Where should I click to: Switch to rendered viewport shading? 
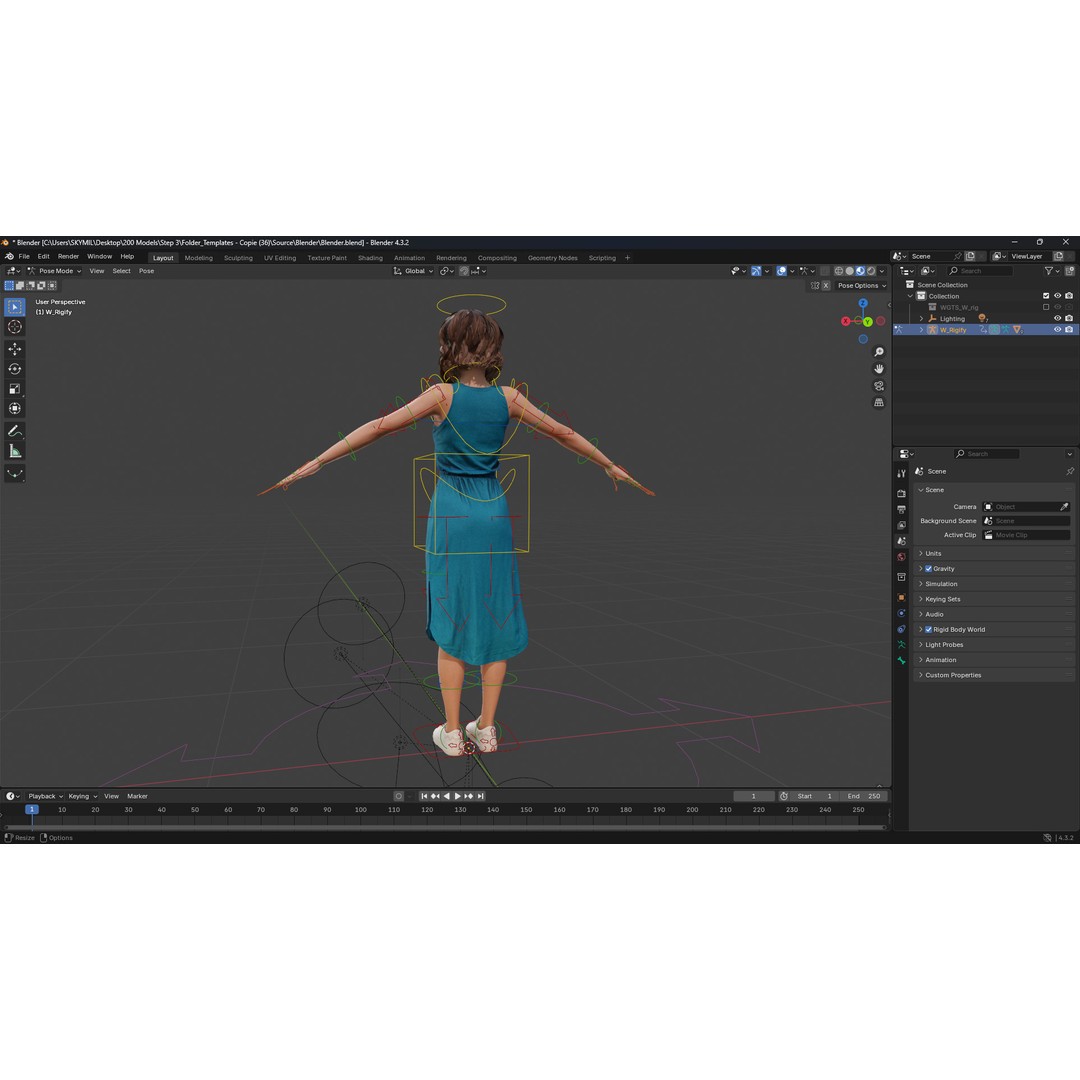(x=871, y=271)
